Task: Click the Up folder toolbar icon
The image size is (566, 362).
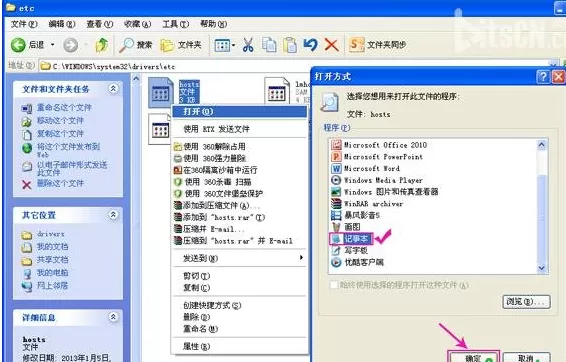Action: (x=101, y=45)
